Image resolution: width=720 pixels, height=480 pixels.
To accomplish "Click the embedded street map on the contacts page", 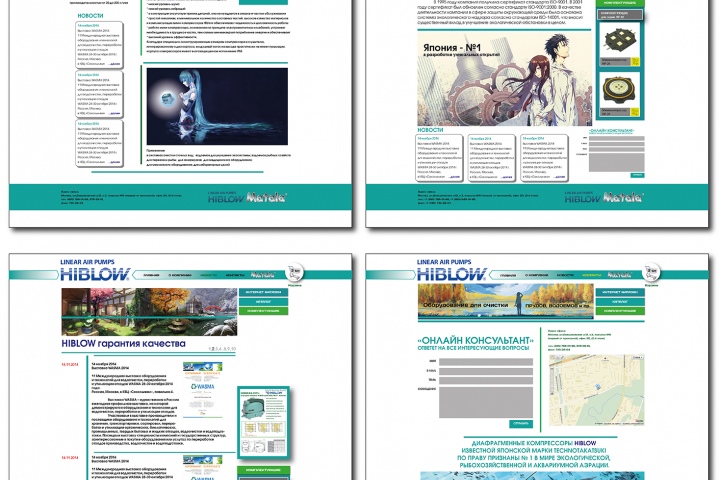I will tap(596, 390).
